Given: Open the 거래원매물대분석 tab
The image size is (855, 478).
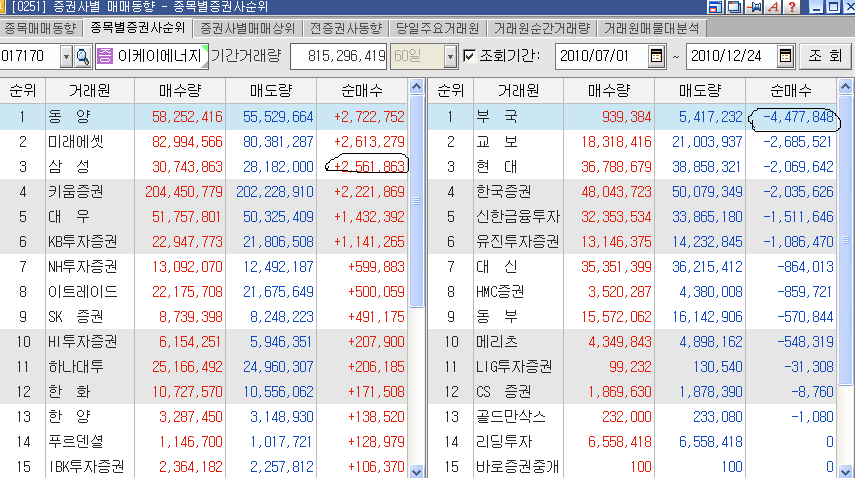Looking at the screenshot, I should pyautogui.click(x=652, y=28).
